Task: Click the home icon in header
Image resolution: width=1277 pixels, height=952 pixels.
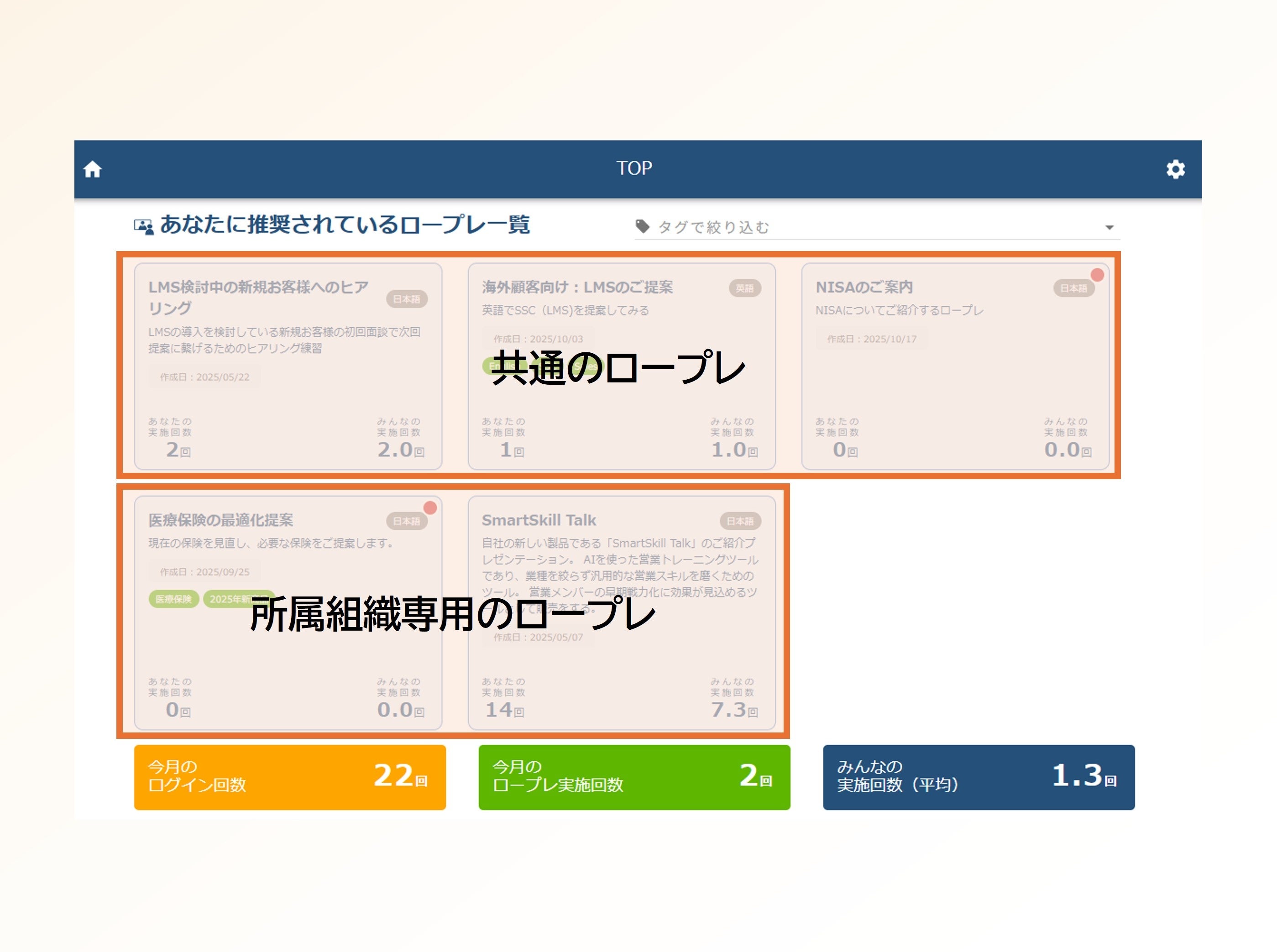Action: click(x=92, y=169)
